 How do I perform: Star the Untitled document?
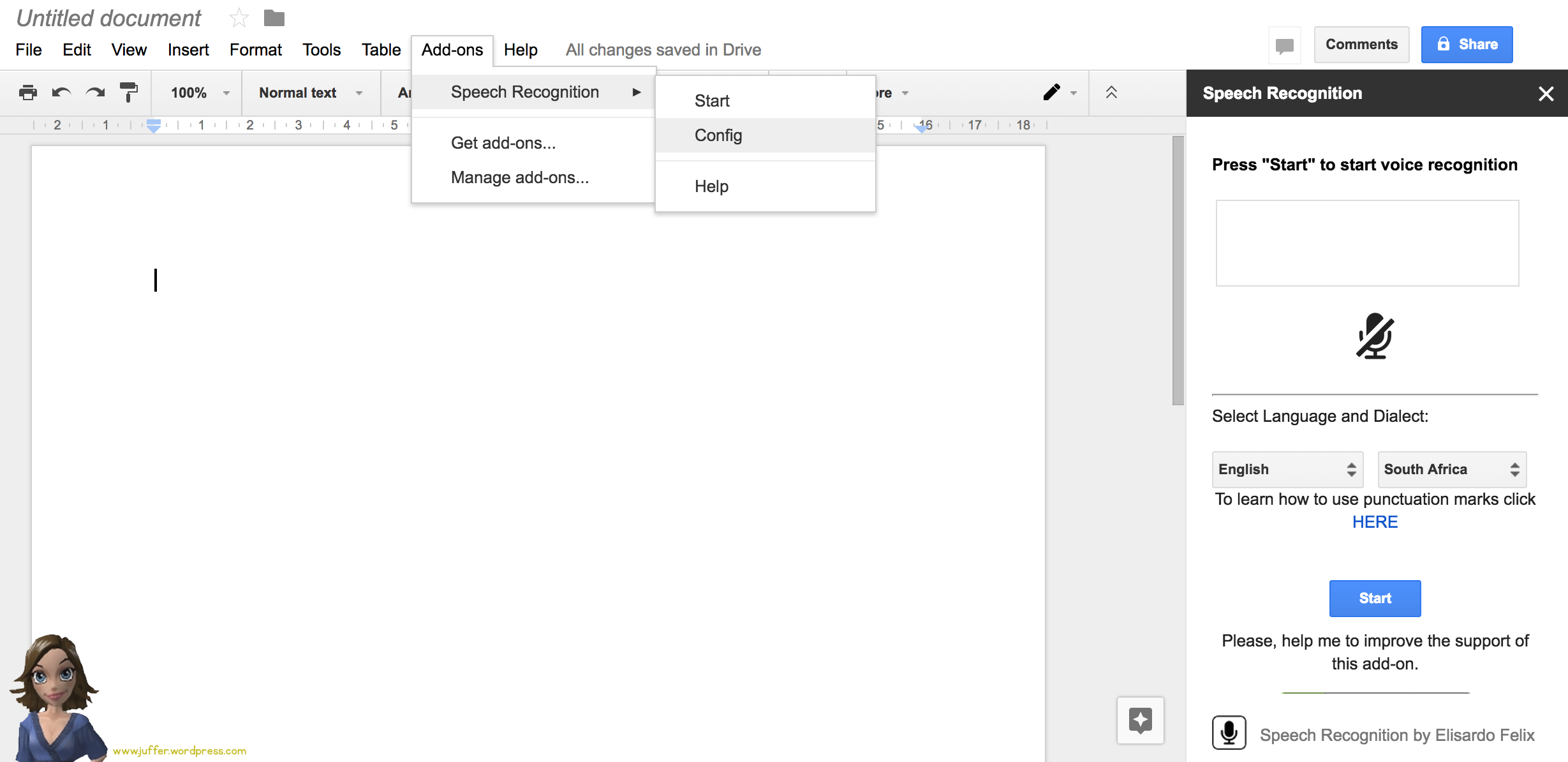(x=239, y=18)
